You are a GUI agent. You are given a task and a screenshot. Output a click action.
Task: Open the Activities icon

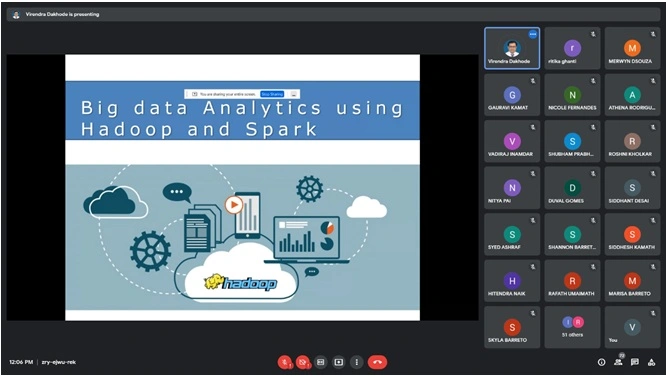[x=651, y=362]
